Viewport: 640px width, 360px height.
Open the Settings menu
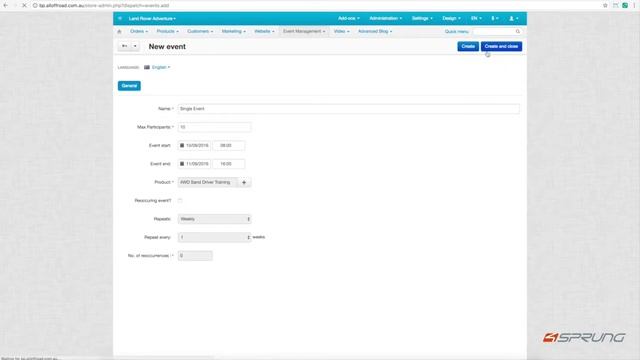[422, 18]
